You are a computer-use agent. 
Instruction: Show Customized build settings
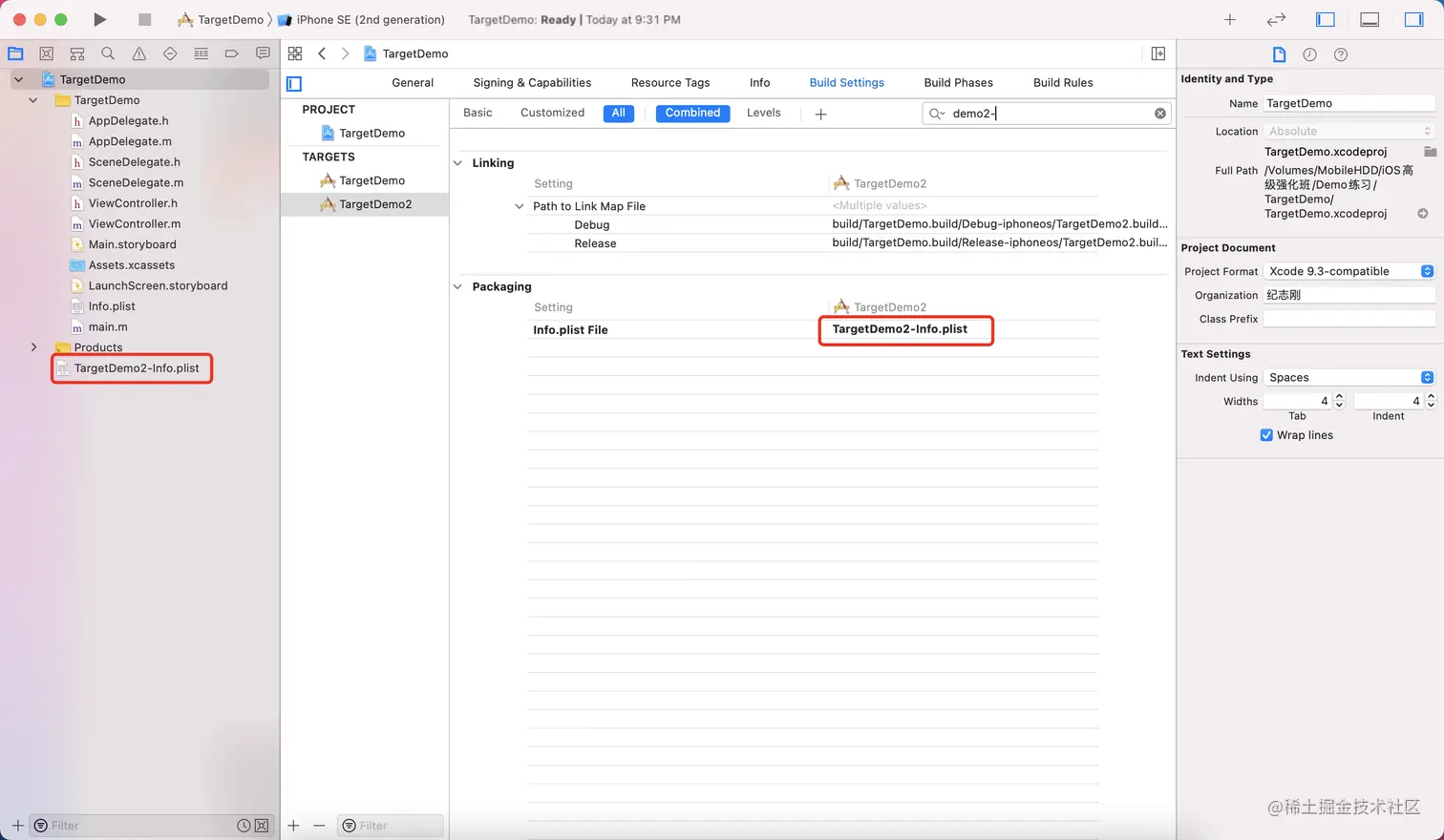[552, 113]
